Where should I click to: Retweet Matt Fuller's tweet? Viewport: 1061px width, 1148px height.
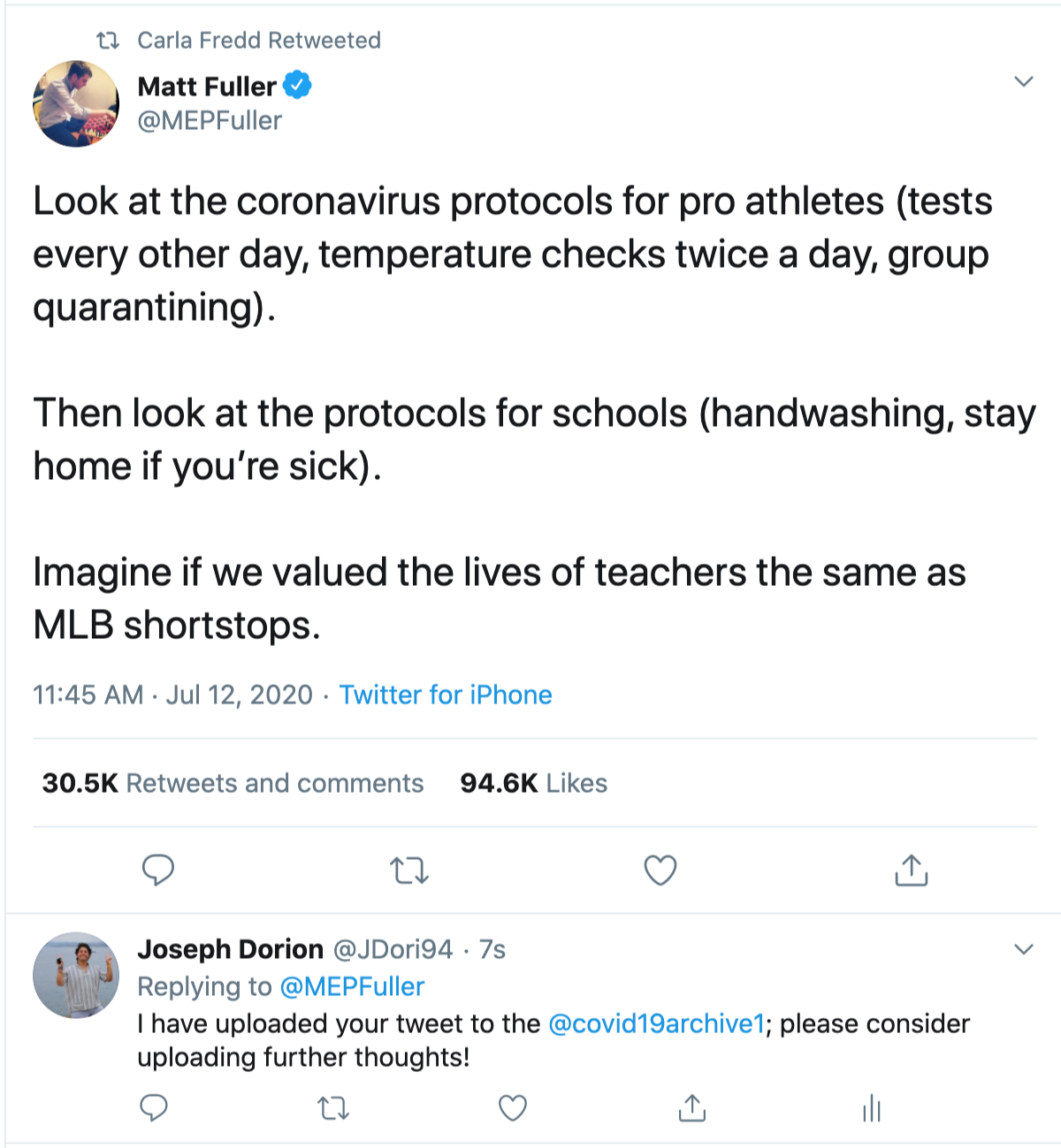click(x=409, y=871)
